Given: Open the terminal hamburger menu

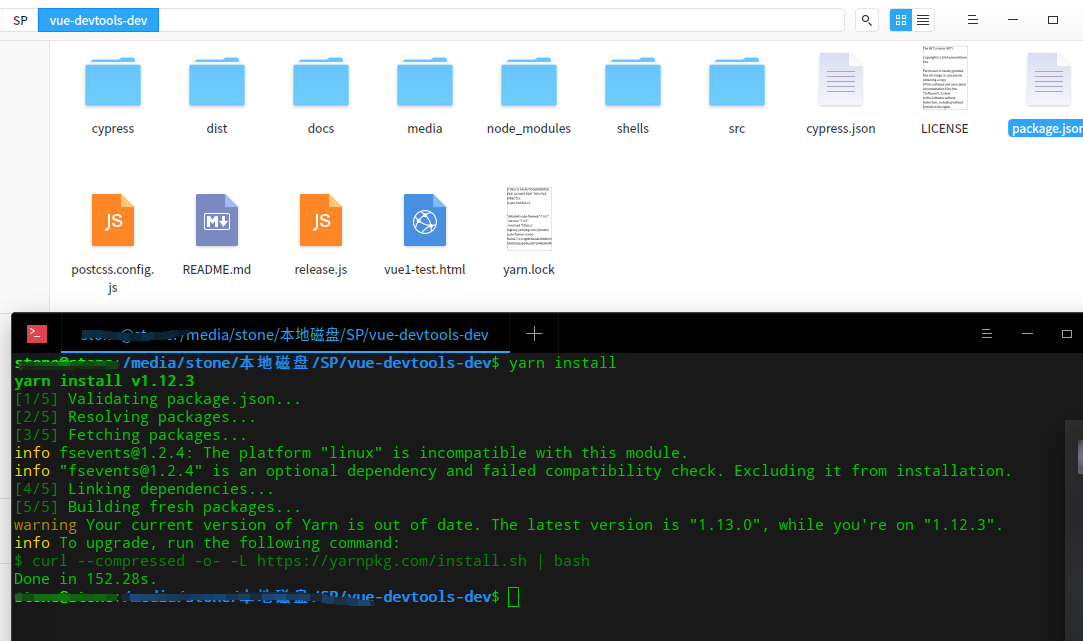Looking at the screenshot, I should tap(986, 334).
